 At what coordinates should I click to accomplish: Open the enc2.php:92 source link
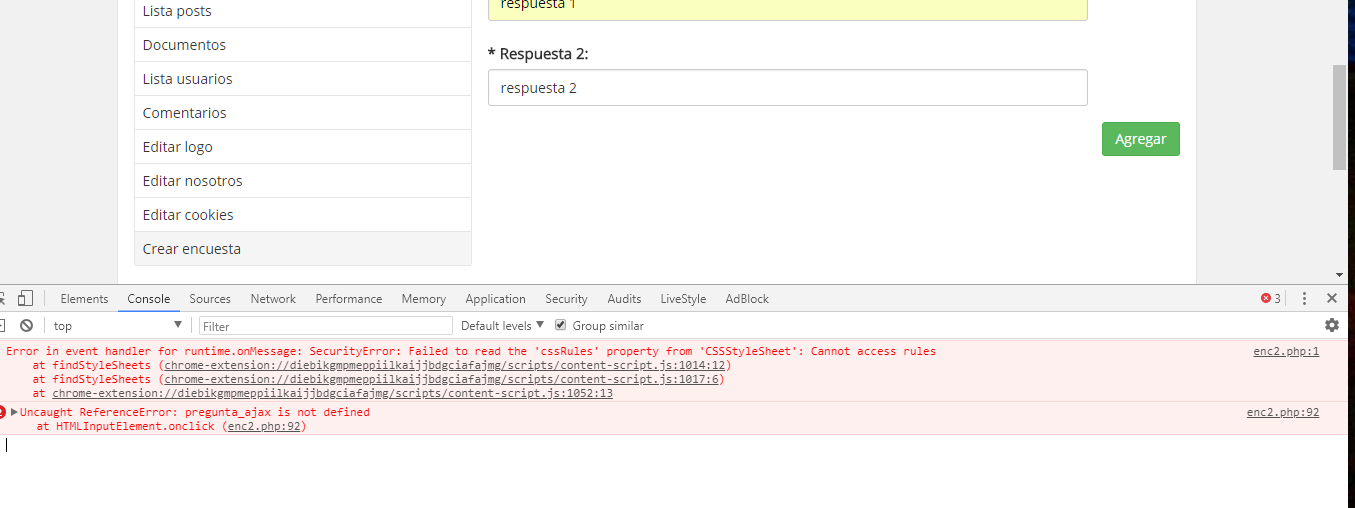tap(1282, 412)
